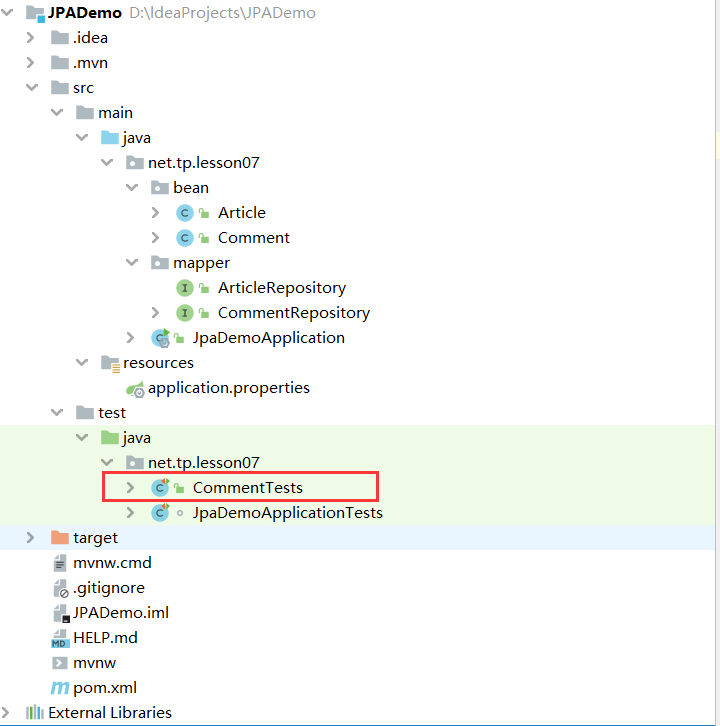Select the CommentRepository name

click(x=294, y=313)
